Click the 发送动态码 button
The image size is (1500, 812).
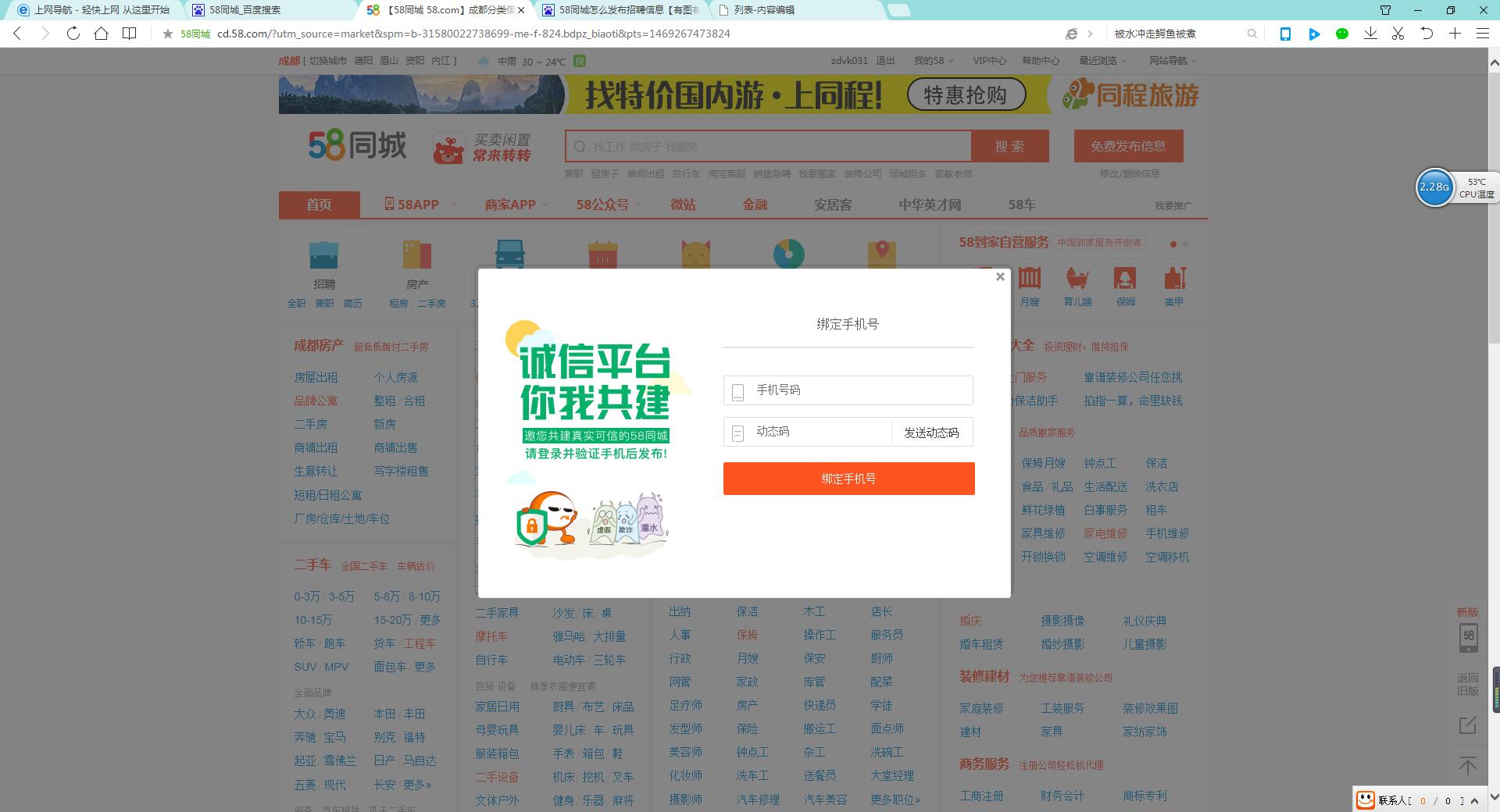tap(931, 433)
